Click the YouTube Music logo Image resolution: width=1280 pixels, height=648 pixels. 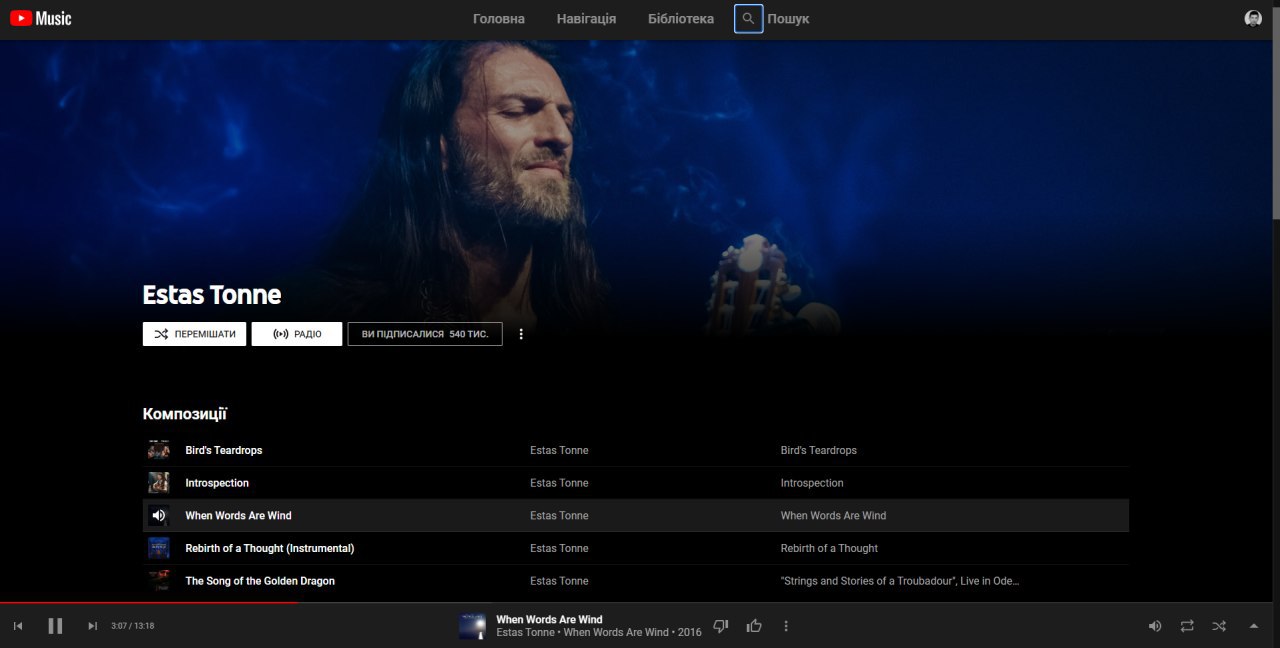(x=41, y=18)
